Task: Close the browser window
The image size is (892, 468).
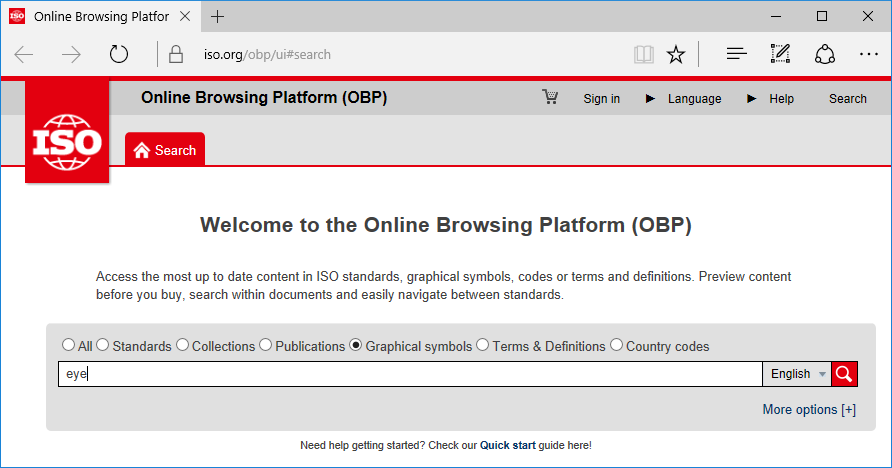Action: [868, 16]
